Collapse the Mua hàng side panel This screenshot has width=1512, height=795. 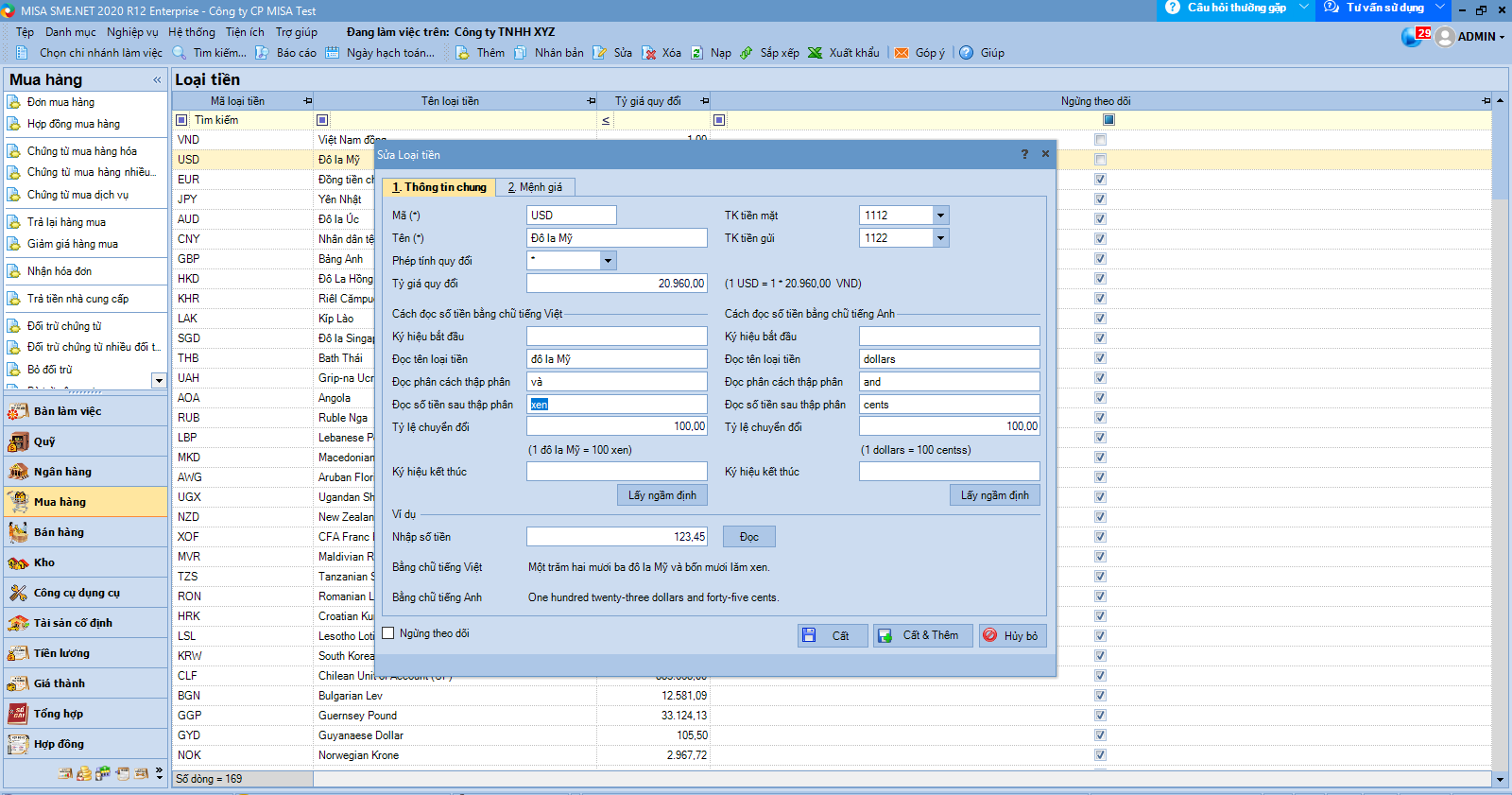click(157, 80)
